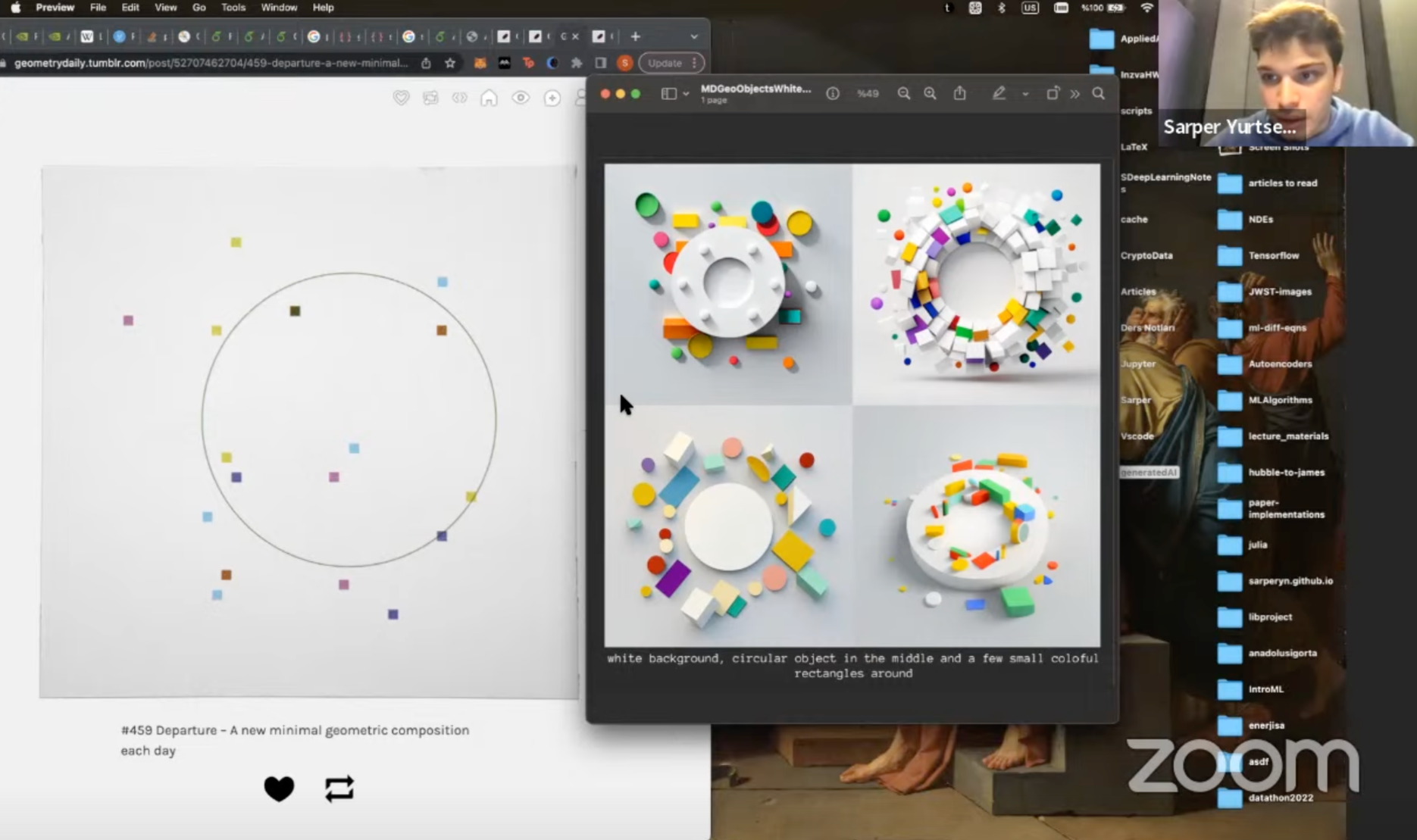
Task: Open the Markup pen dropdown arrow
Action: [1025, 95]
